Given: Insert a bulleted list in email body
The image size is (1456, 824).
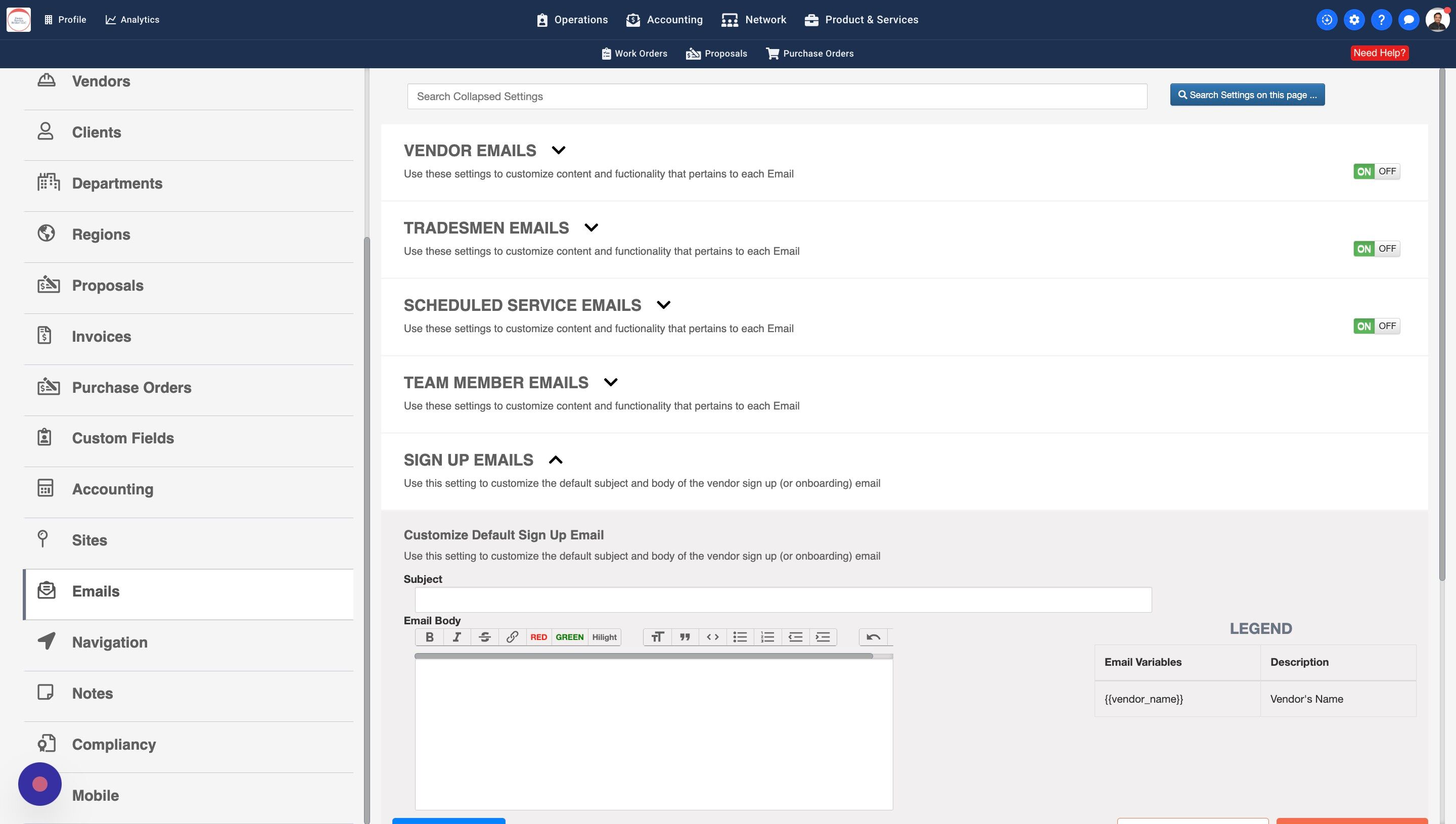Looking at the screenshot, I should point(740,637).
